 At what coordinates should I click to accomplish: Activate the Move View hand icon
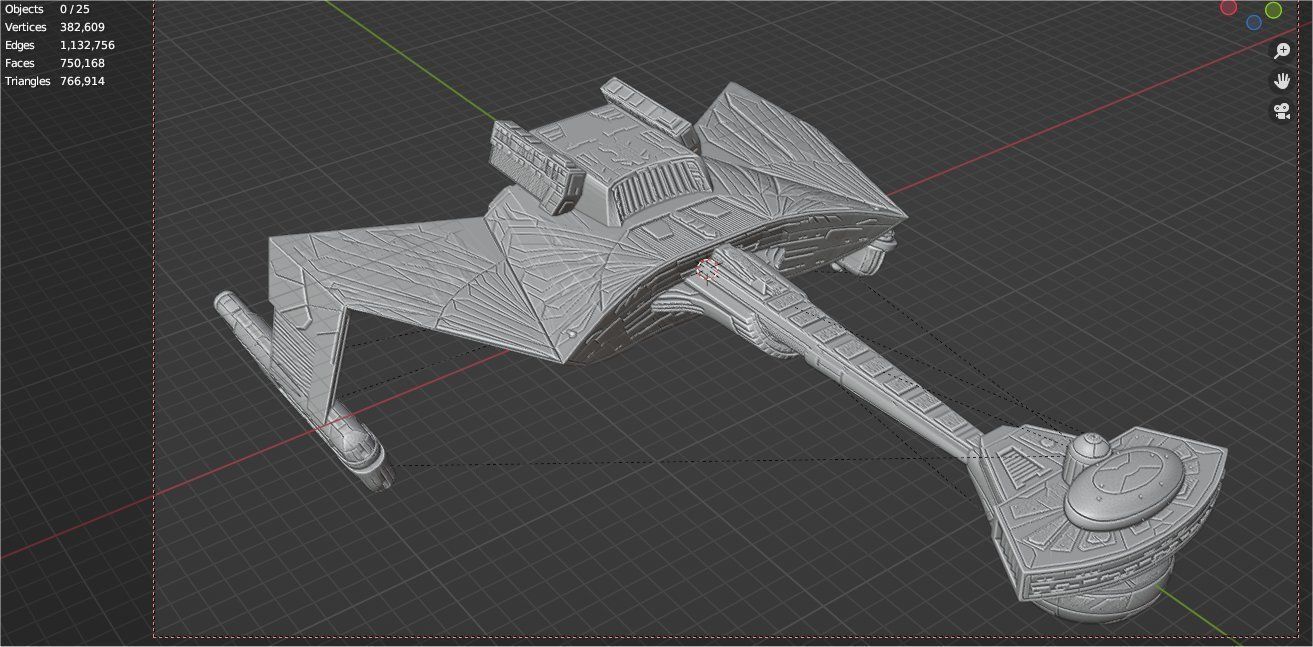pos(1282,82)
